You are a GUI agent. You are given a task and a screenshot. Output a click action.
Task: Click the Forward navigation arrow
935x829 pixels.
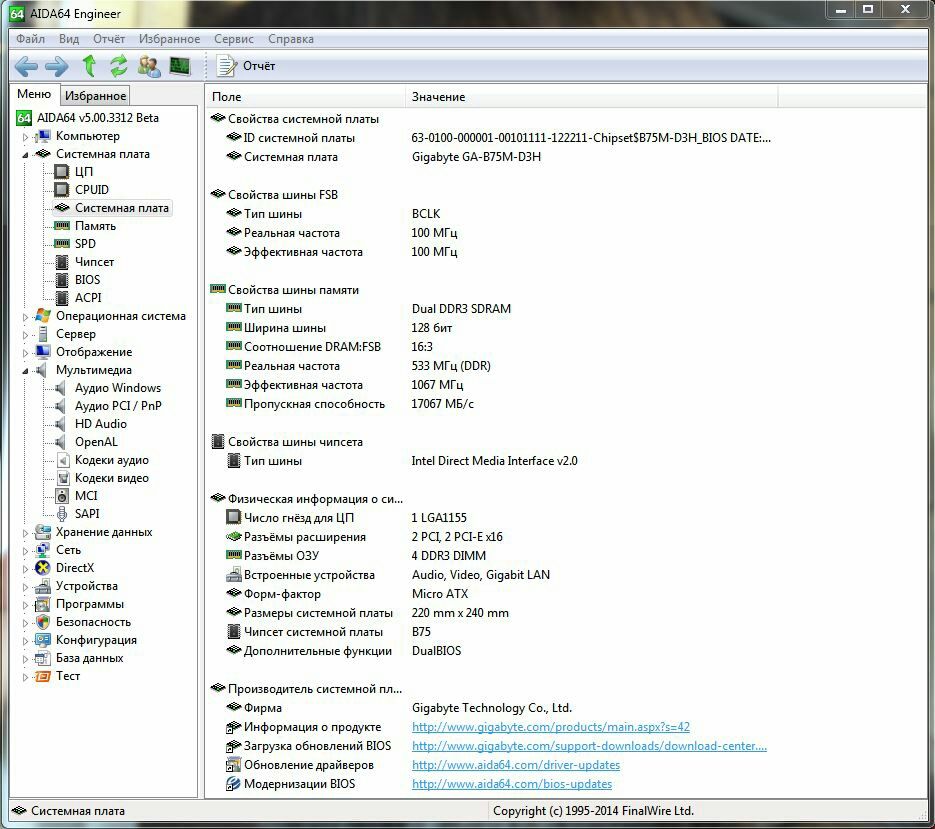point(57,66)
